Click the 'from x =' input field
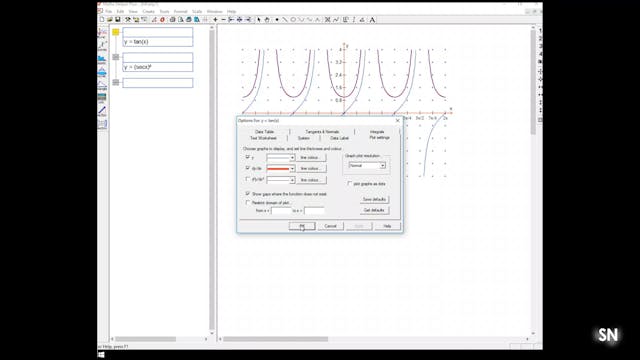Screen dimensions: 640x360 pyautogui.click(x=282, y=211)
